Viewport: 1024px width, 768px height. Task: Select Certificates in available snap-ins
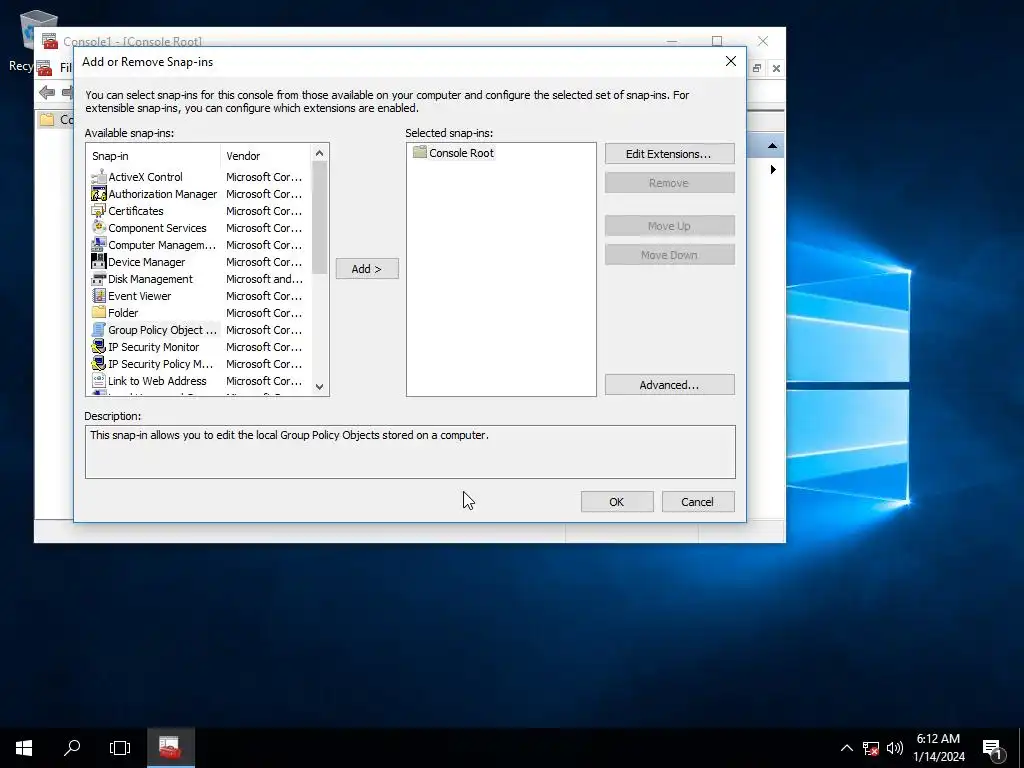[x=136, y=210]
